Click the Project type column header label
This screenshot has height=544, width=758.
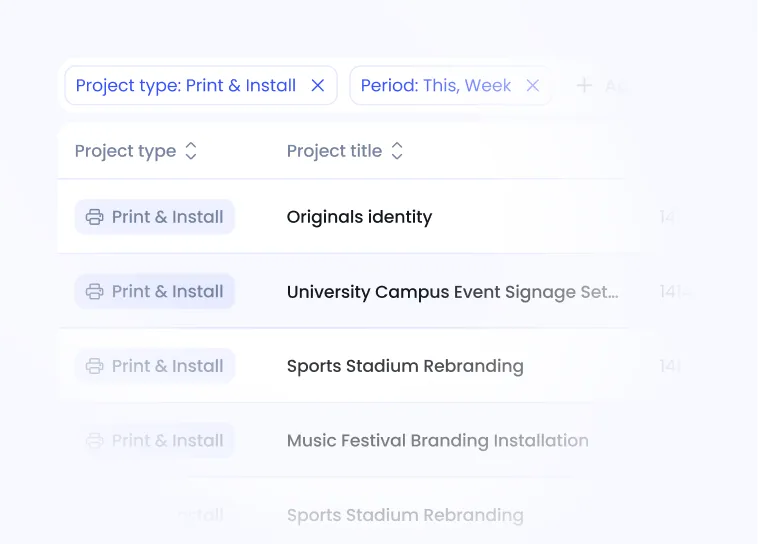coord(125,151)
